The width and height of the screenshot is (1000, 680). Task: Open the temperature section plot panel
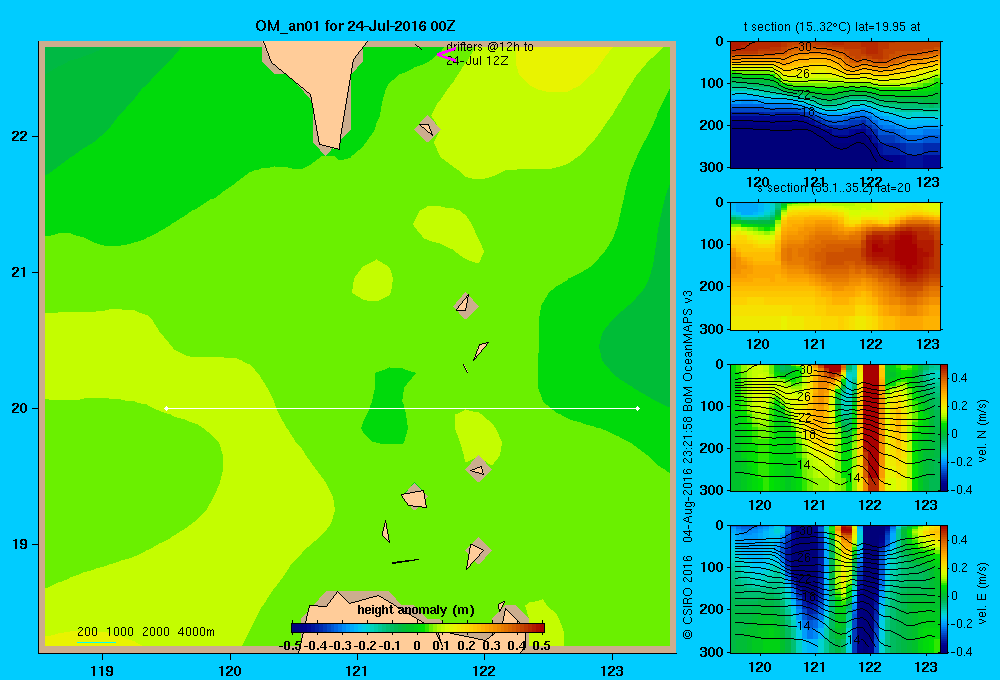835,105
